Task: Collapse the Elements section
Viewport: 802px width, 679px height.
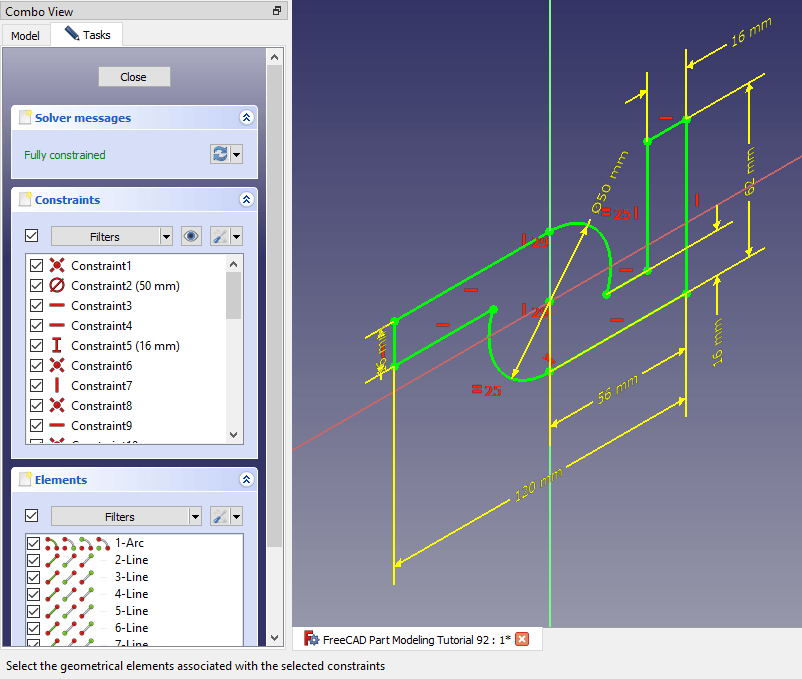Action: pyautogui.click(x=247, y=480)
